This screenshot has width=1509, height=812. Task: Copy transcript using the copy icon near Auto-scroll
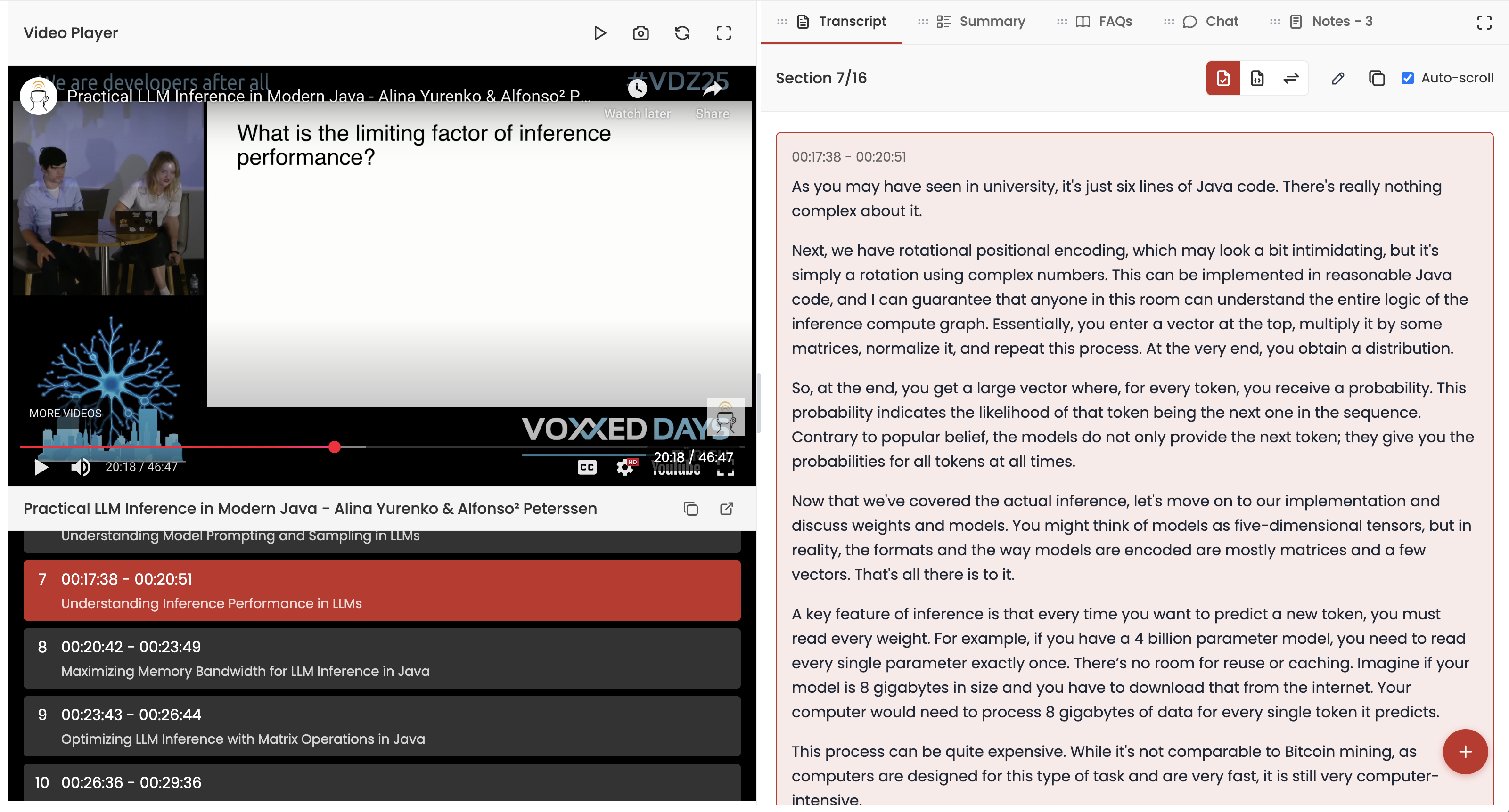(x=1376, y=78)
